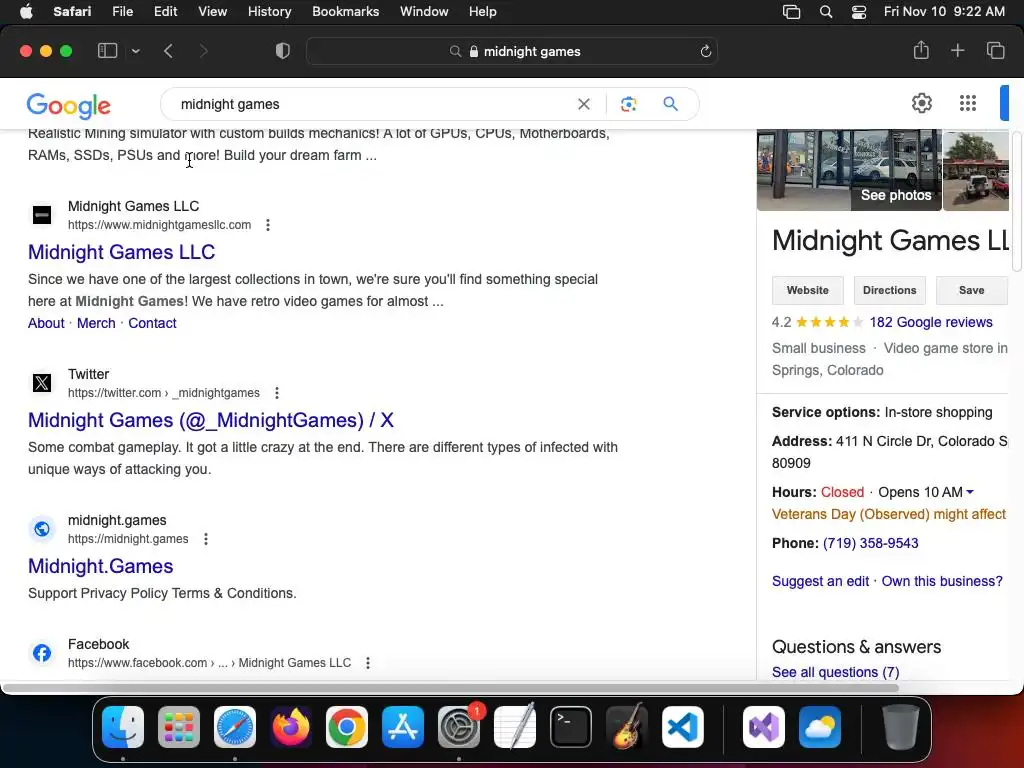
Task: Open Control Center in the menu bar
Action: [859, 12]
